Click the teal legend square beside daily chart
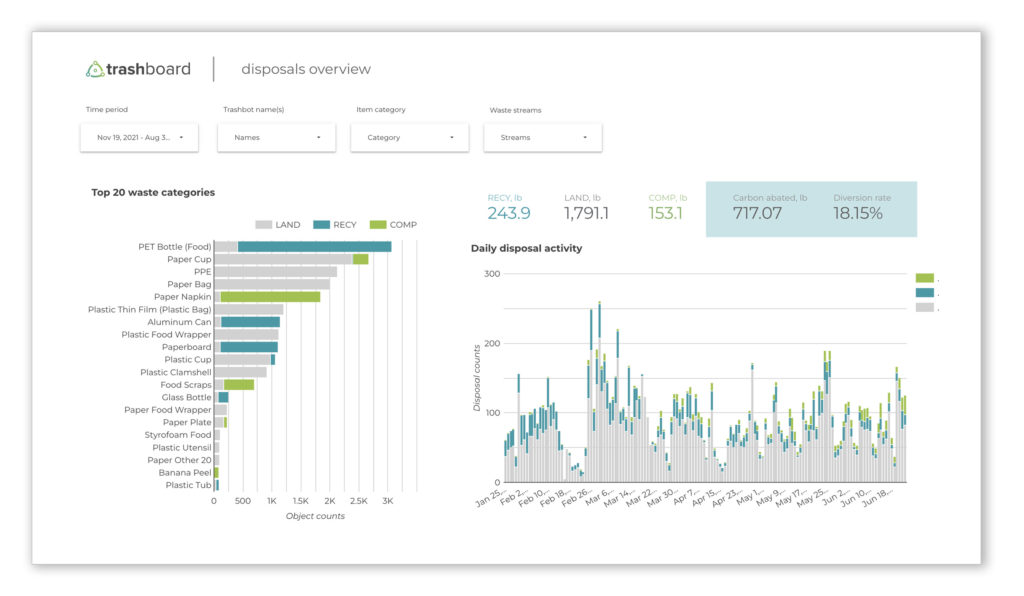Viewport: 1024px width, 596px height. (x=925, y=293)
